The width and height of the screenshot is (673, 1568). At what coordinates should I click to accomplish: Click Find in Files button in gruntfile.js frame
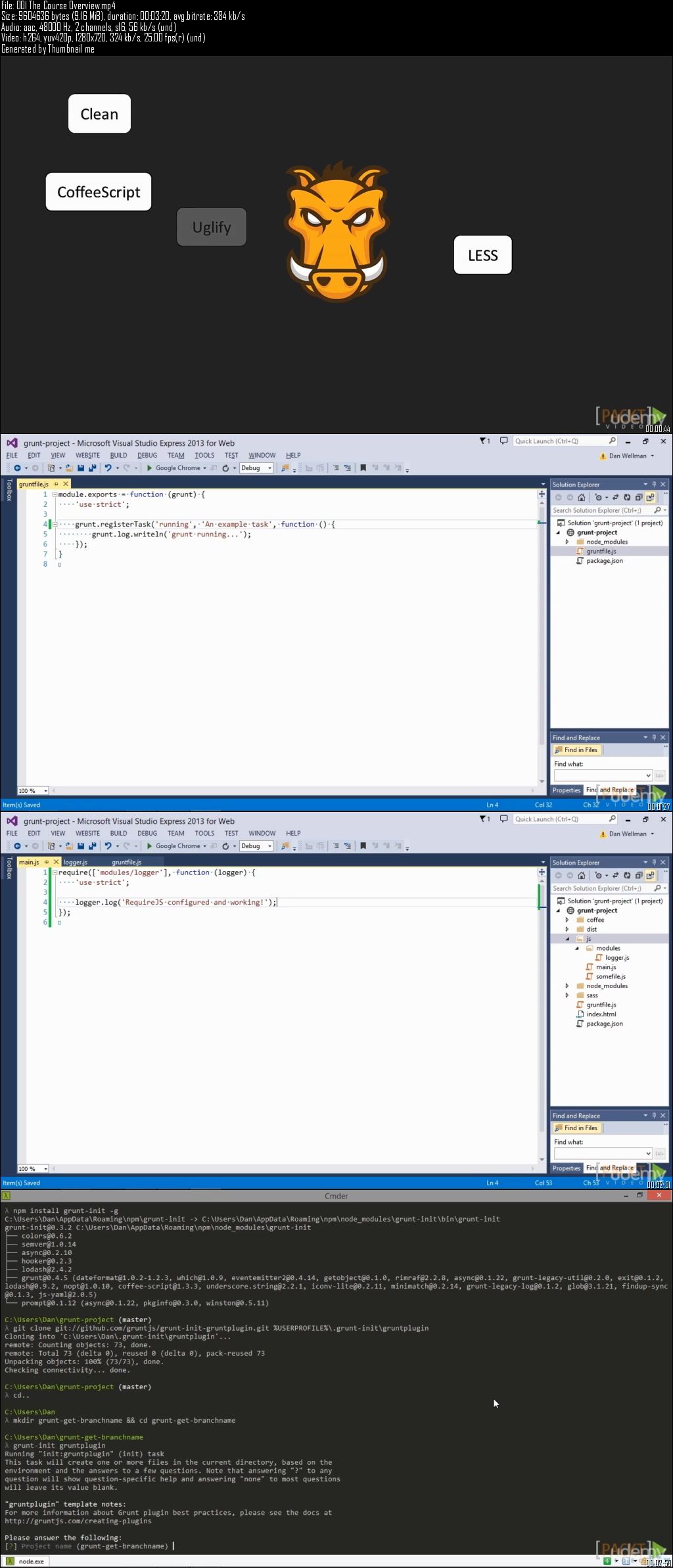click(576, 749)
